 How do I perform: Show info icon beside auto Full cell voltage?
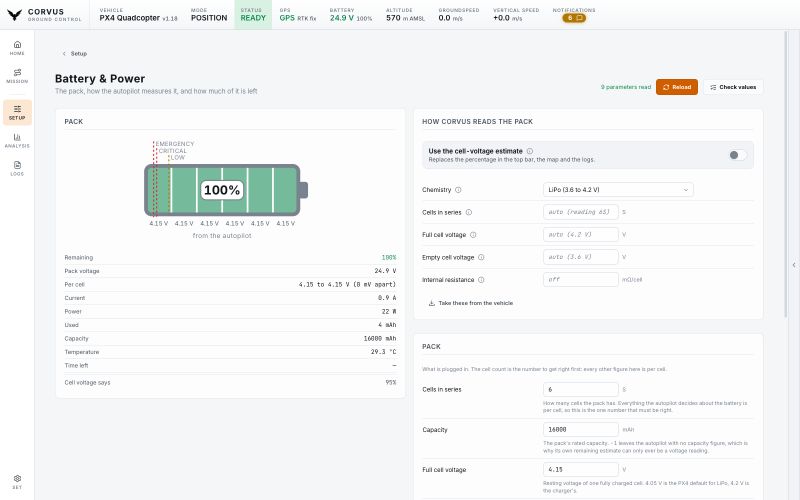point(473,235)
